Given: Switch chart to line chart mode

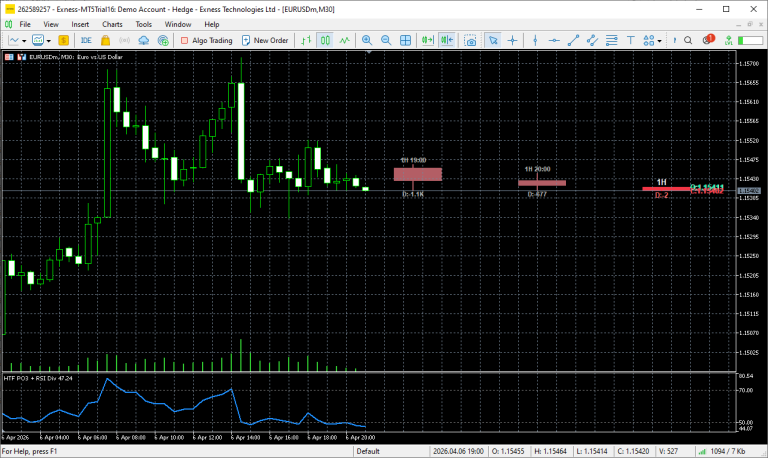Looking at the screenshot, I should 345,40.
